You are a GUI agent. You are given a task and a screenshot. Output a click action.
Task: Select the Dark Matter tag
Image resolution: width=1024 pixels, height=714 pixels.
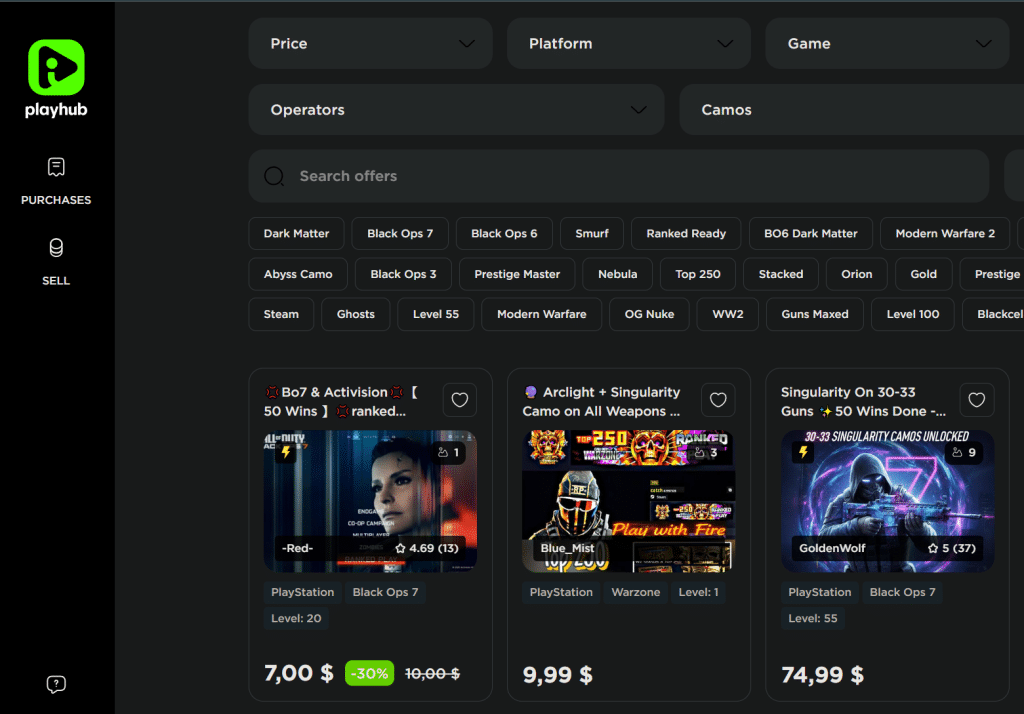296,234
